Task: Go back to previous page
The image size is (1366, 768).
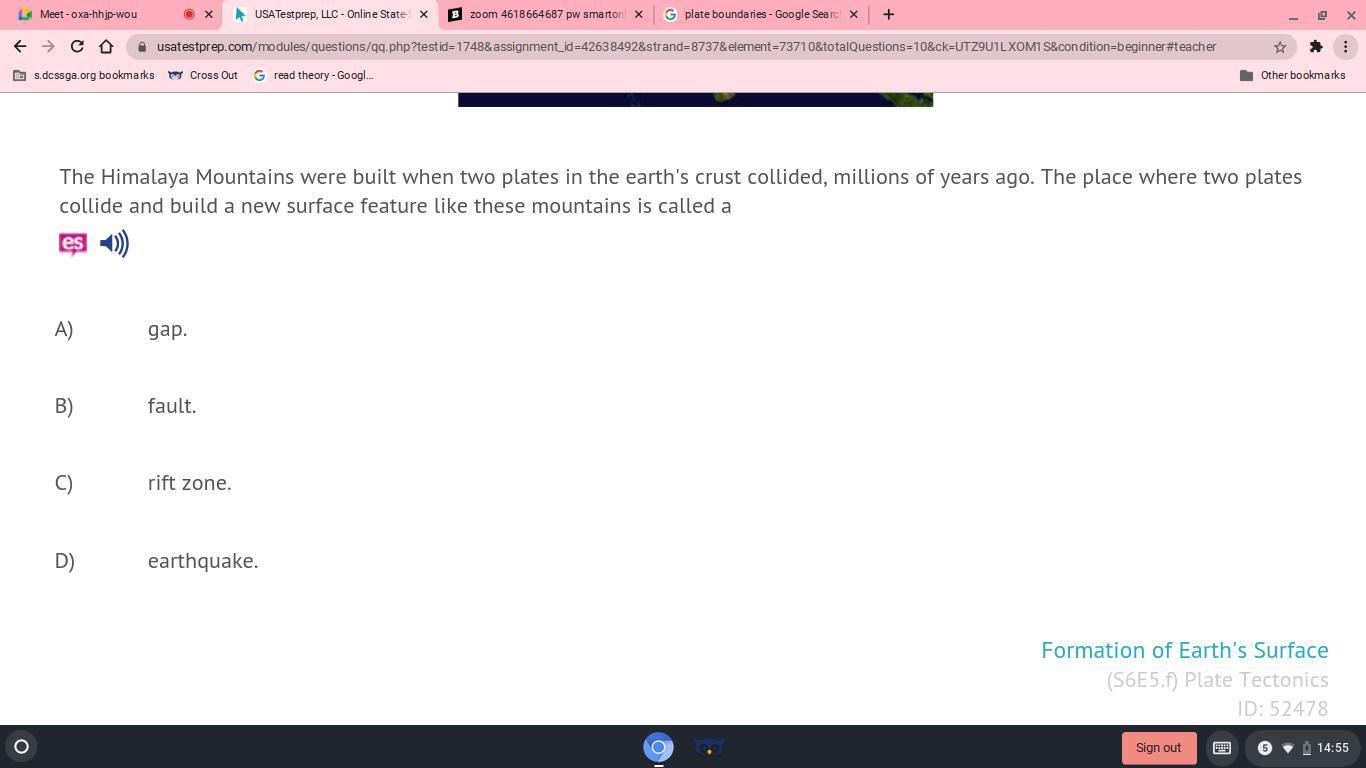Action: point(20,46)
